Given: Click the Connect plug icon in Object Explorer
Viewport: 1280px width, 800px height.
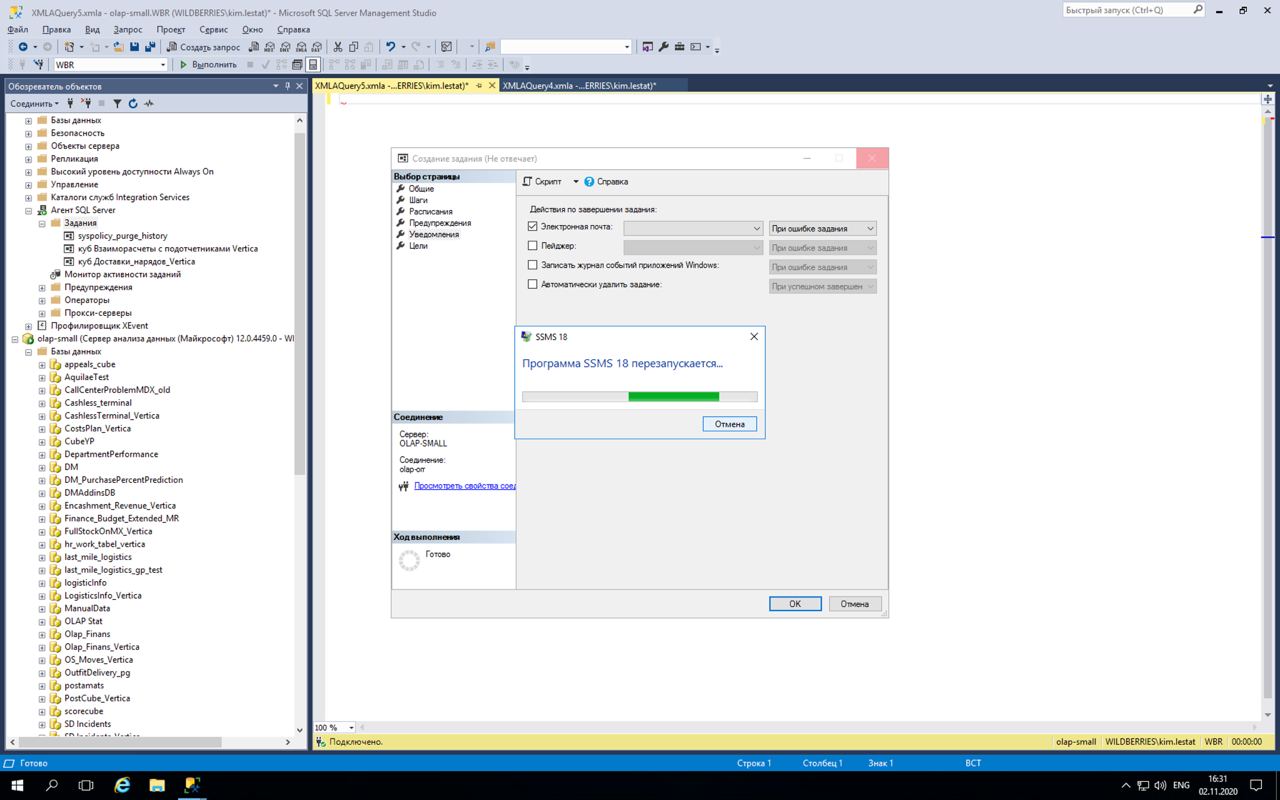Looking at the screenshot, I should [70, 103].
